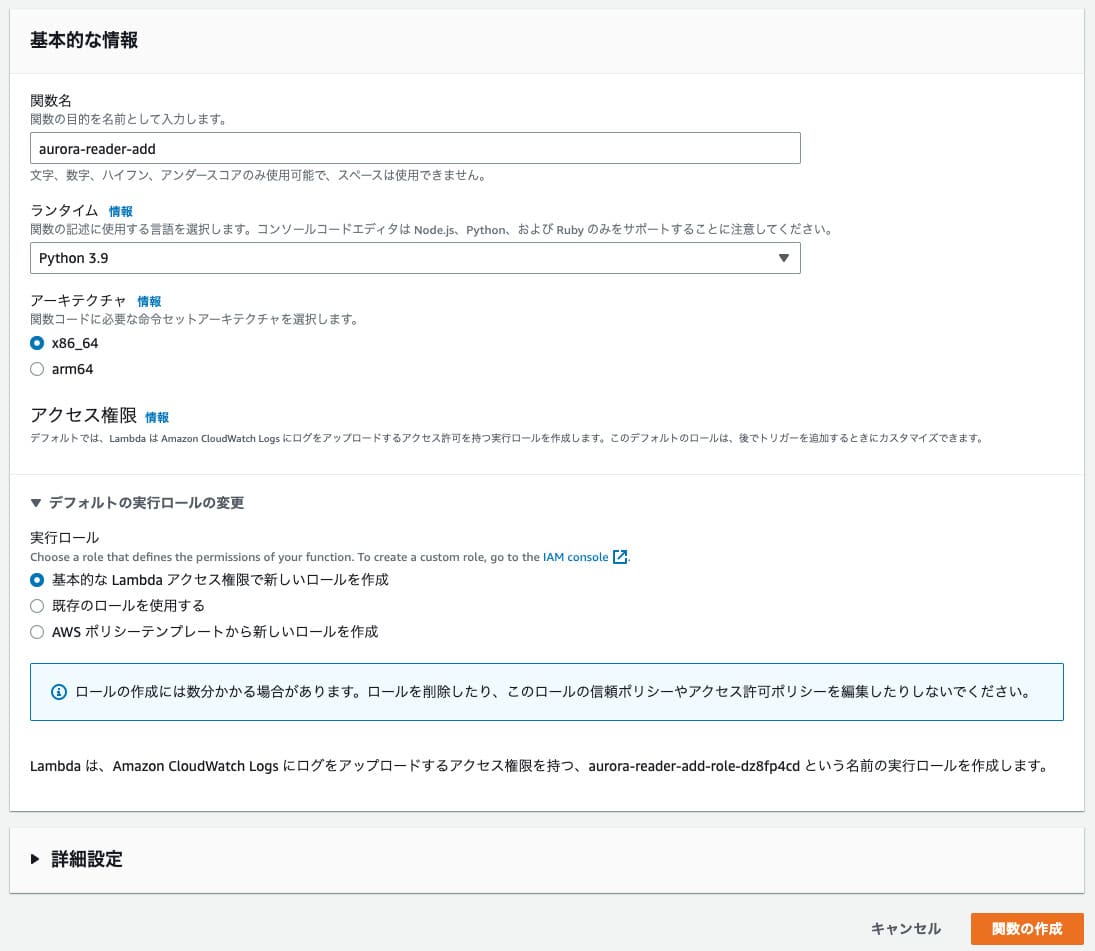Open the IAM console link
The width and height of the screenshot is (1095, 951).
[x=575, y=557]
